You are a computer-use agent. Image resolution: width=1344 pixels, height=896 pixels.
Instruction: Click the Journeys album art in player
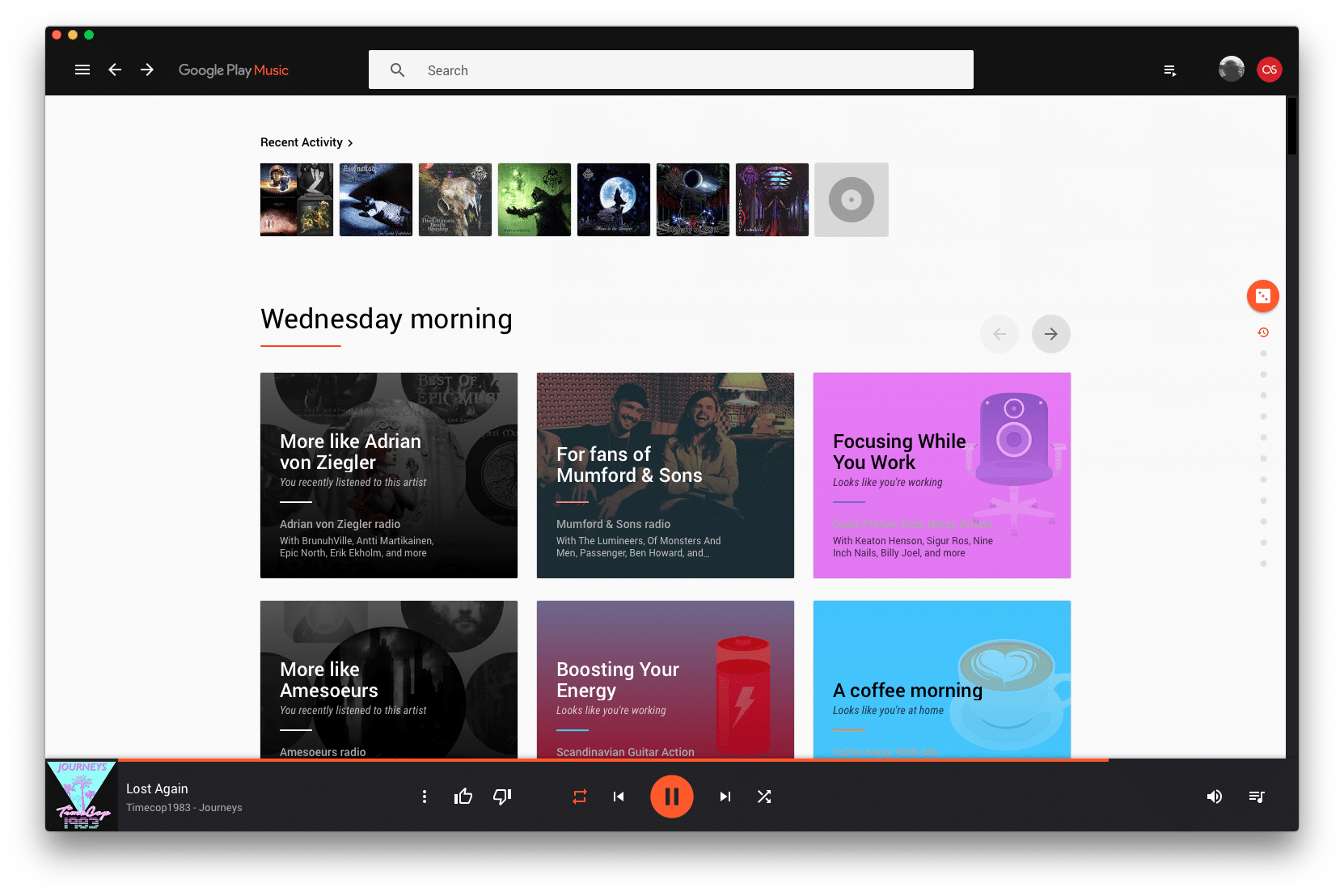tap(82, 796)
